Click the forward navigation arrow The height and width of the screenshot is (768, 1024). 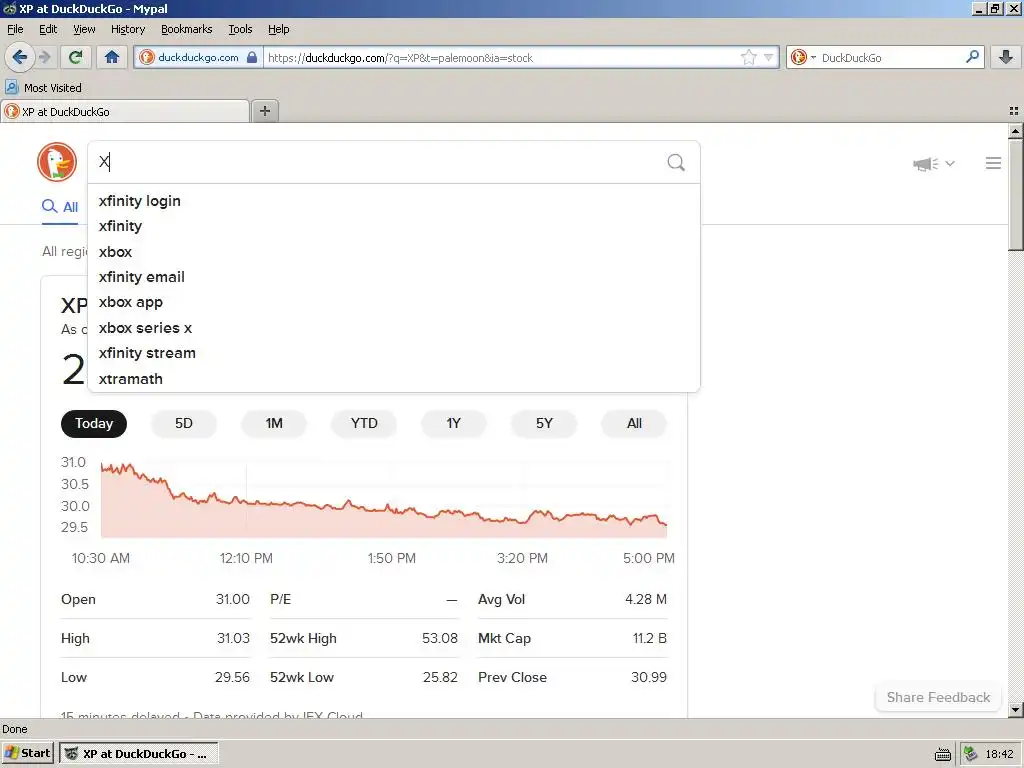point(45,57)
